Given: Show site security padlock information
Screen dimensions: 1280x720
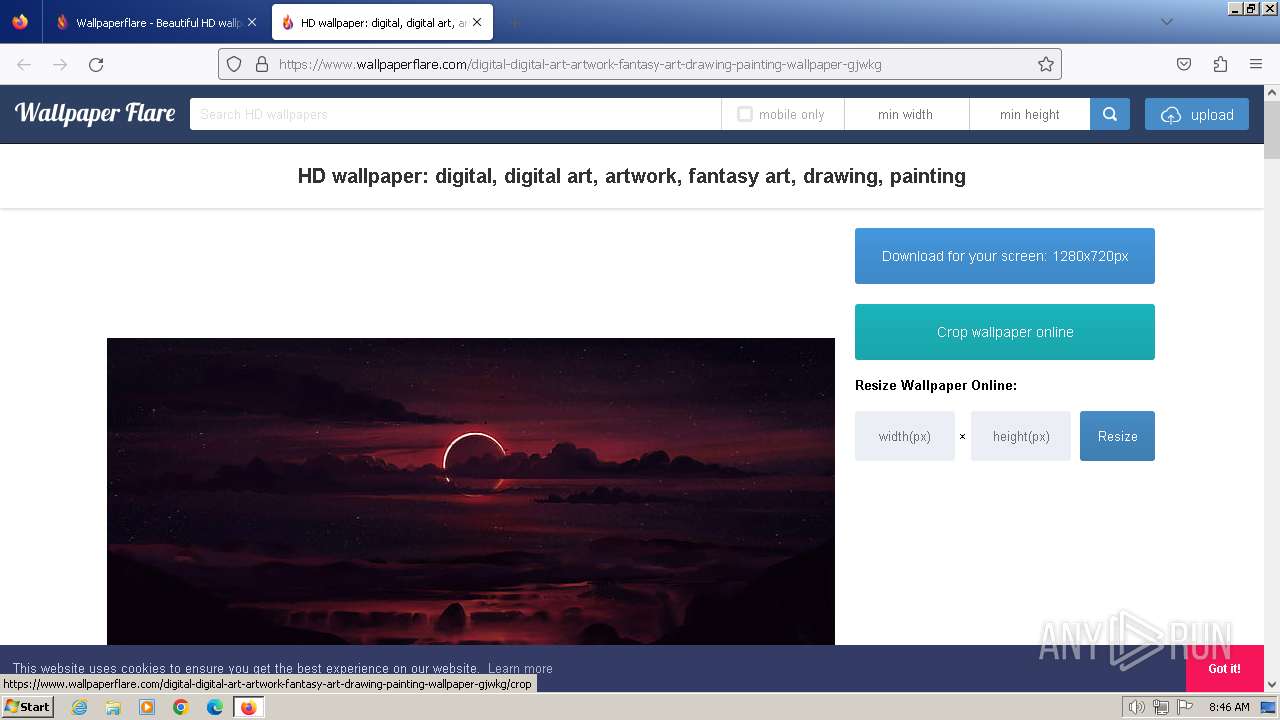Looking at the screenshot, I should pos(262,64).
